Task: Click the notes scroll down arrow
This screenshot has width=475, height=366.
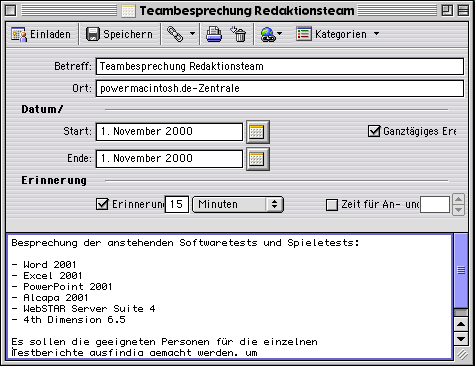Action: (x=461, y=339)
